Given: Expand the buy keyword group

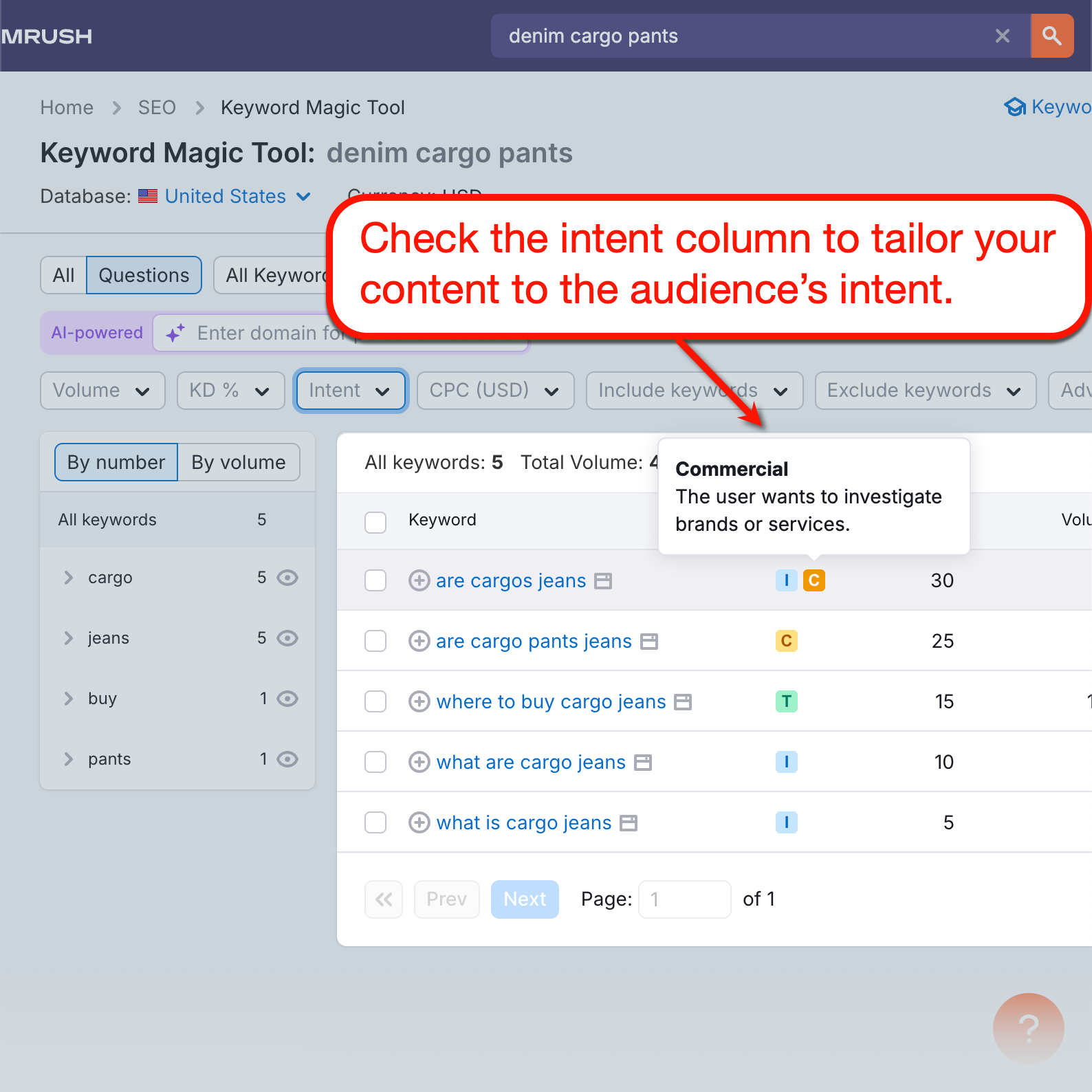Looking at the screenshot, I should (x=68, y=699).
